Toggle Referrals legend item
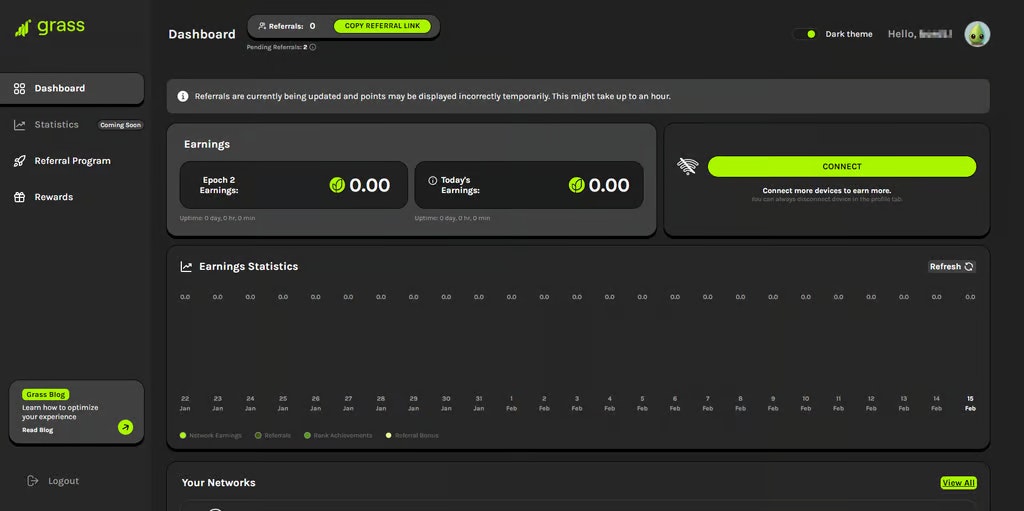The image size is (1024, 511). [x=273, y=435]
